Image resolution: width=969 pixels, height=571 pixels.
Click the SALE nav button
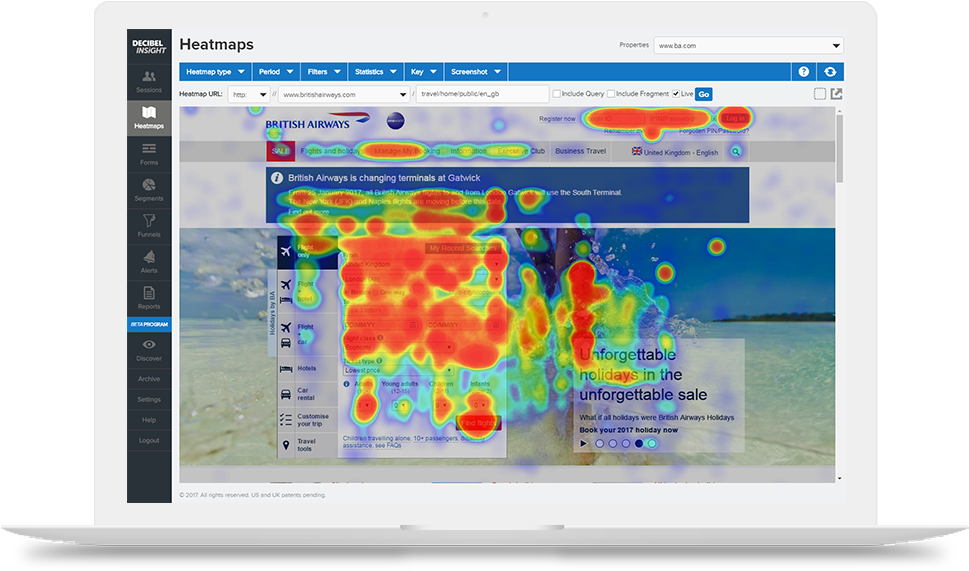pos(281,151)
